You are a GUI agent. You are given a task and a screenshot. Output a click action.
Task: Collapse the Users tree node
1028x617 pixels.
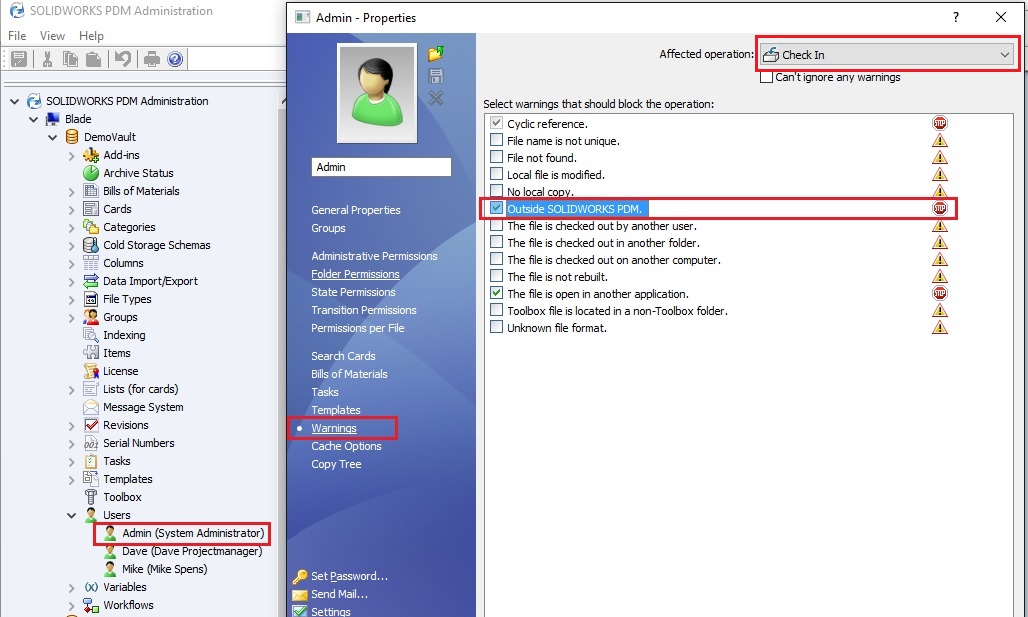(x=72, y=515)
